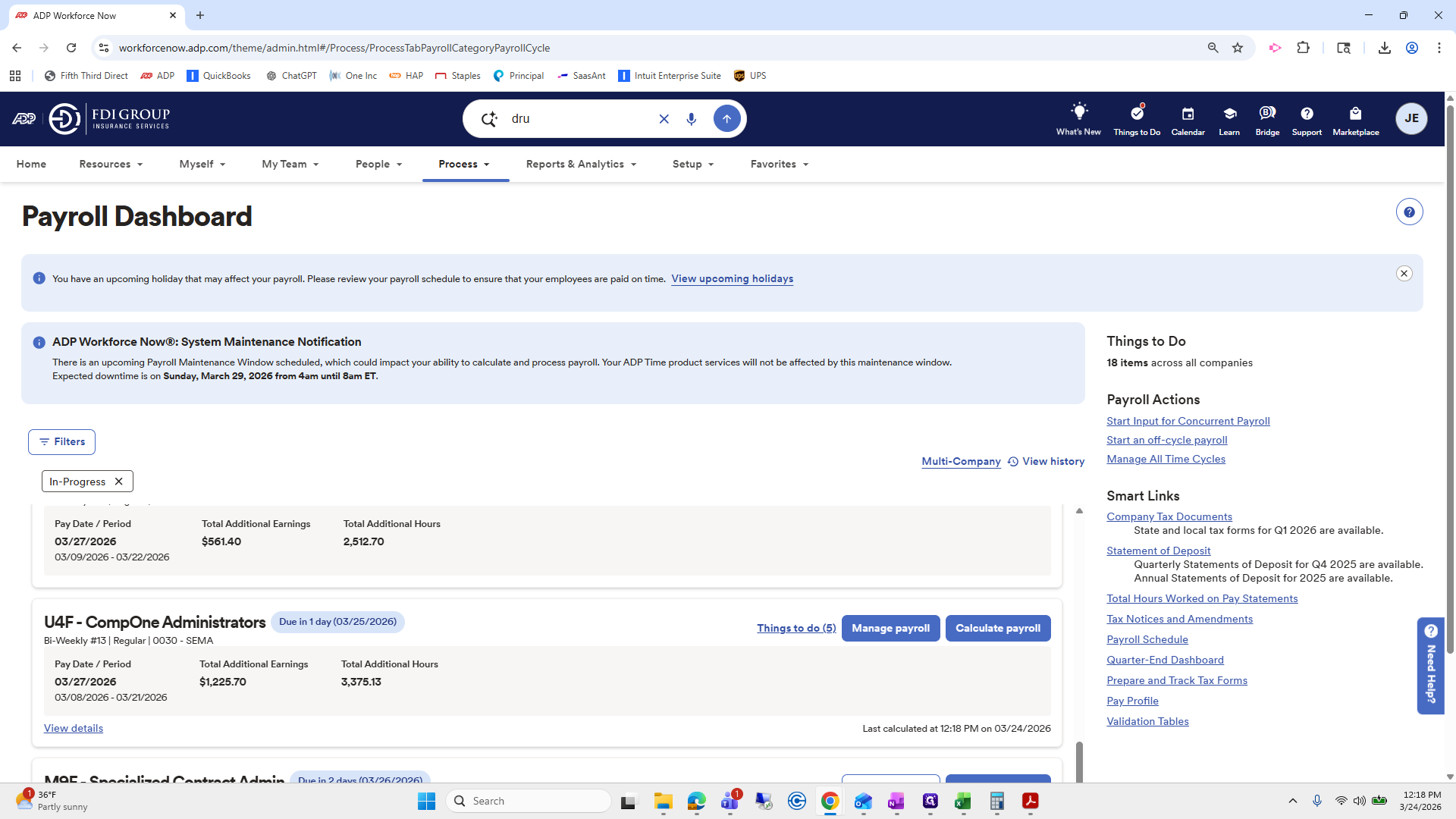This screenshot has width=1456, height=819.
Task: Click the JE profile avatar
Action: (1411, 118)
